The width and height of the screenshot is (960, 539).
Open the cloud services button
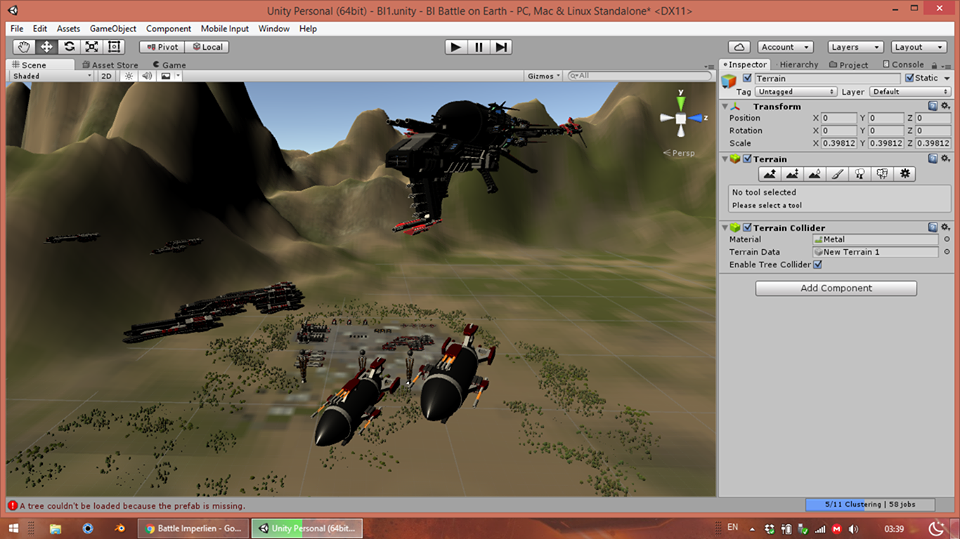coord(739,47)
